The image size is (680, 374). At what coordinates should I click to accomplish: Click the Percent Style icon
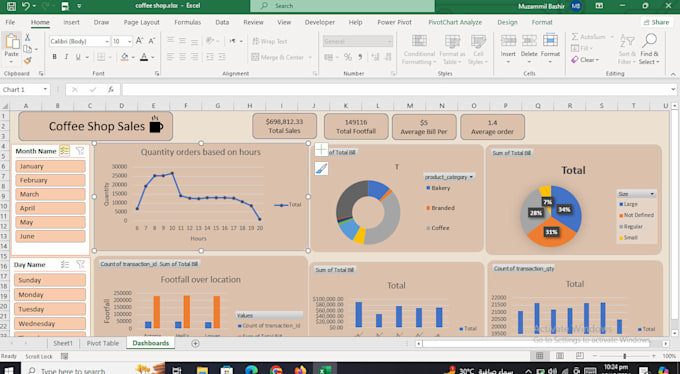point(348,57)
